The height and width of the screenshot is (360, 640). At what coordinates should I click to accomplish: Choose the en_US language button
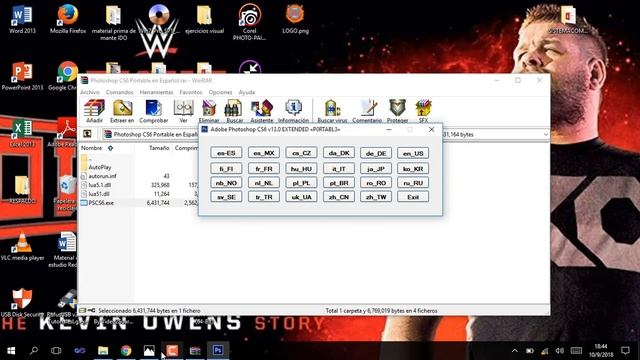tap(413, 153)
